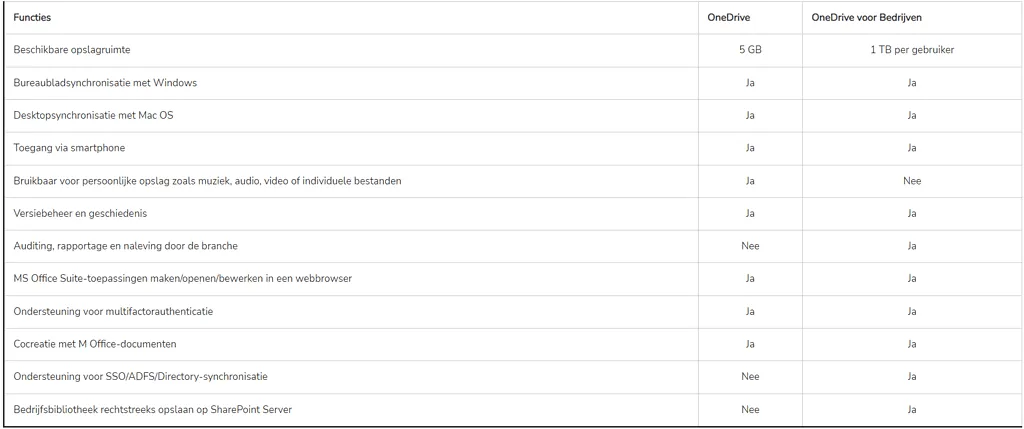
Task: Click the "OneDrive" column header
Action: tap(730, 17)
